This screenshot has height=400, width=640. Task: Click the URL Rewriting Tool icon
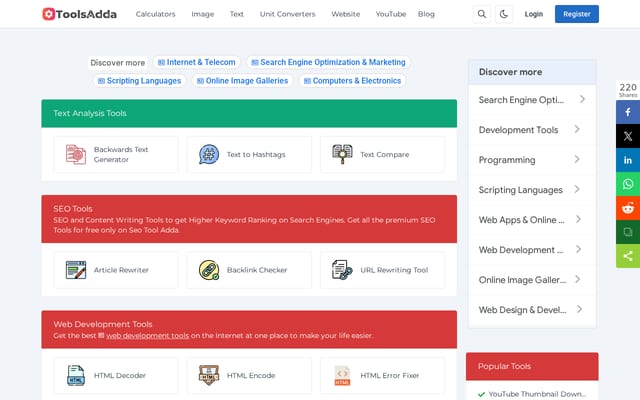(x=342, y=270)
